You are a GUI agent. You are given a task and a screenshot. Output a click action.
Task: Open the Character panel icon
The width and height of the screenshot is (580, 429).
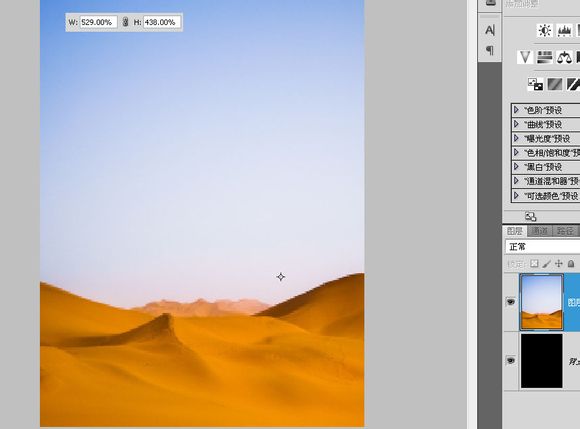(x=489, y=30)
